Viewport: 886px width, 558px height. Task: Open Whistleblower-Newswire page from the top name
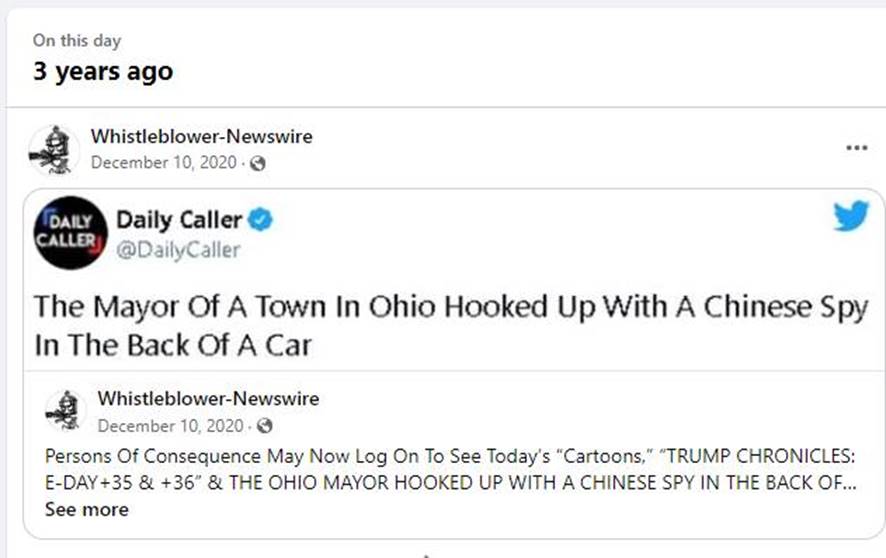click(x=201, y=136)
